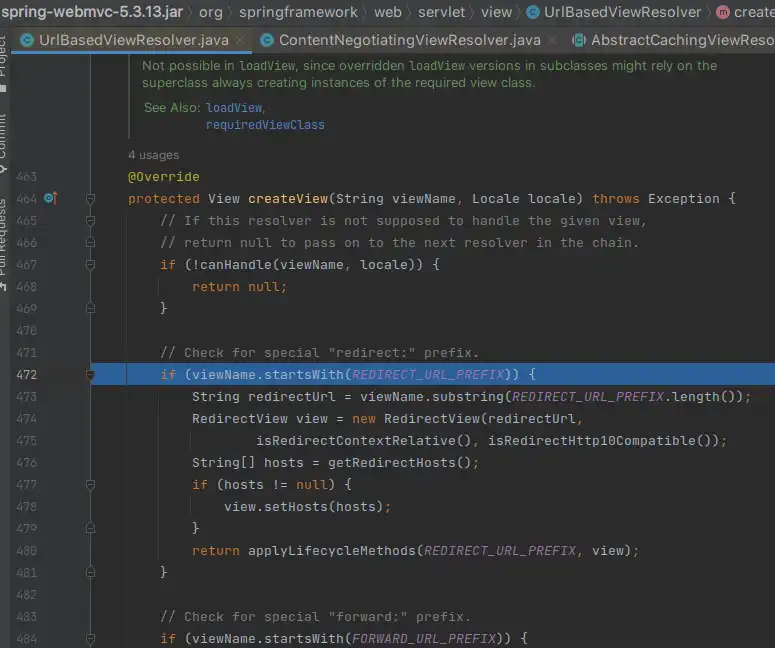Click 'return null;' statement
This screenshot has width=775, height=648.
[x=239, y=287]
